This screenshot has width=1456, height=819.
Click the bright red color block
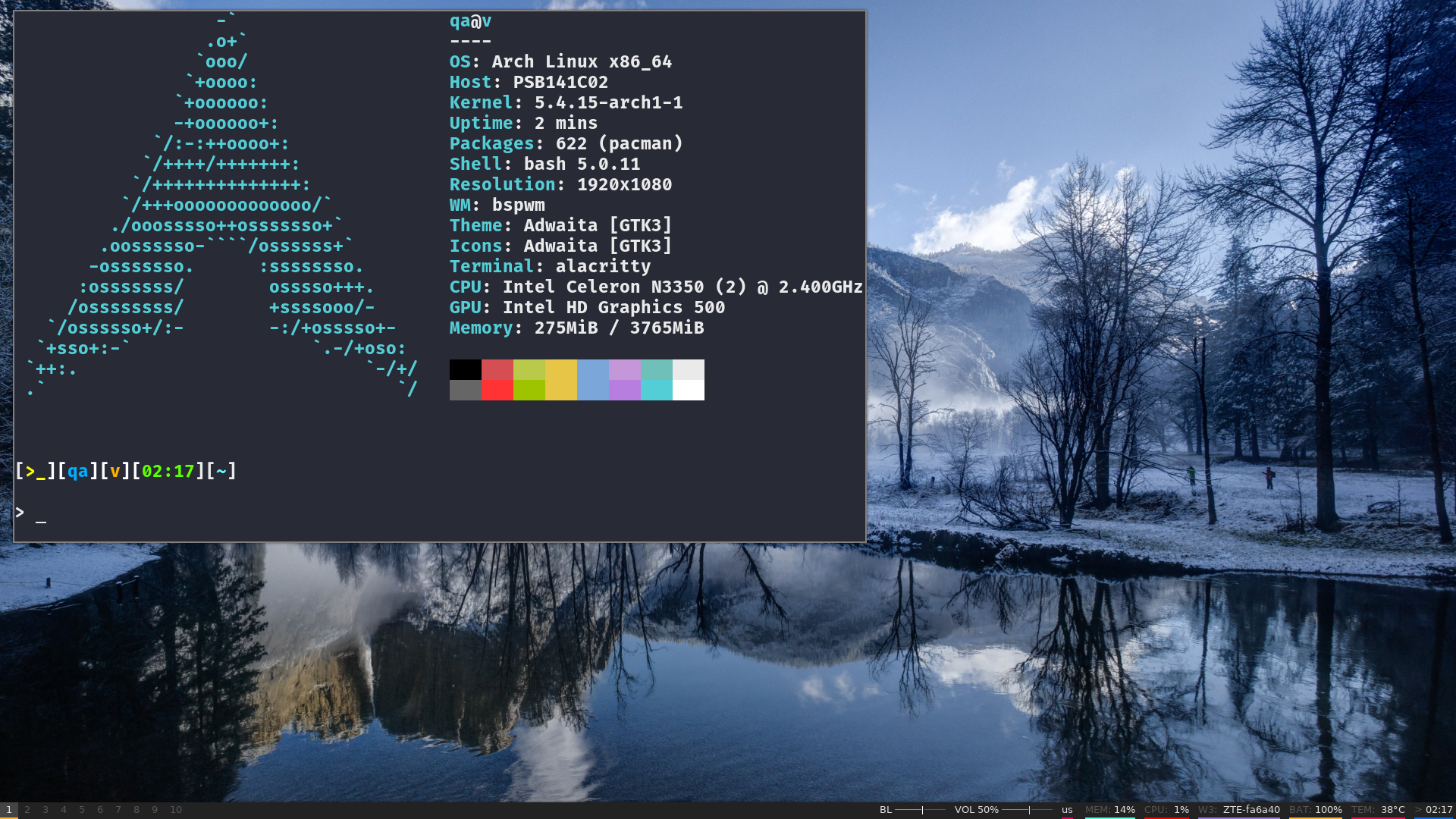tap(497, 390)
